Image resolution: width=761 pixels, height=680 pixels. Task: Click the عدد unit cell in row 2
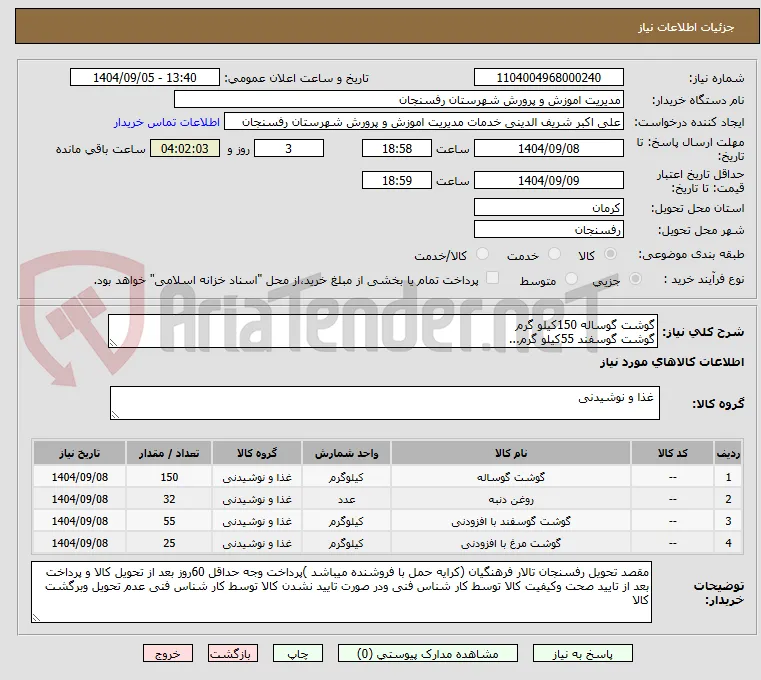click(346, 499)
